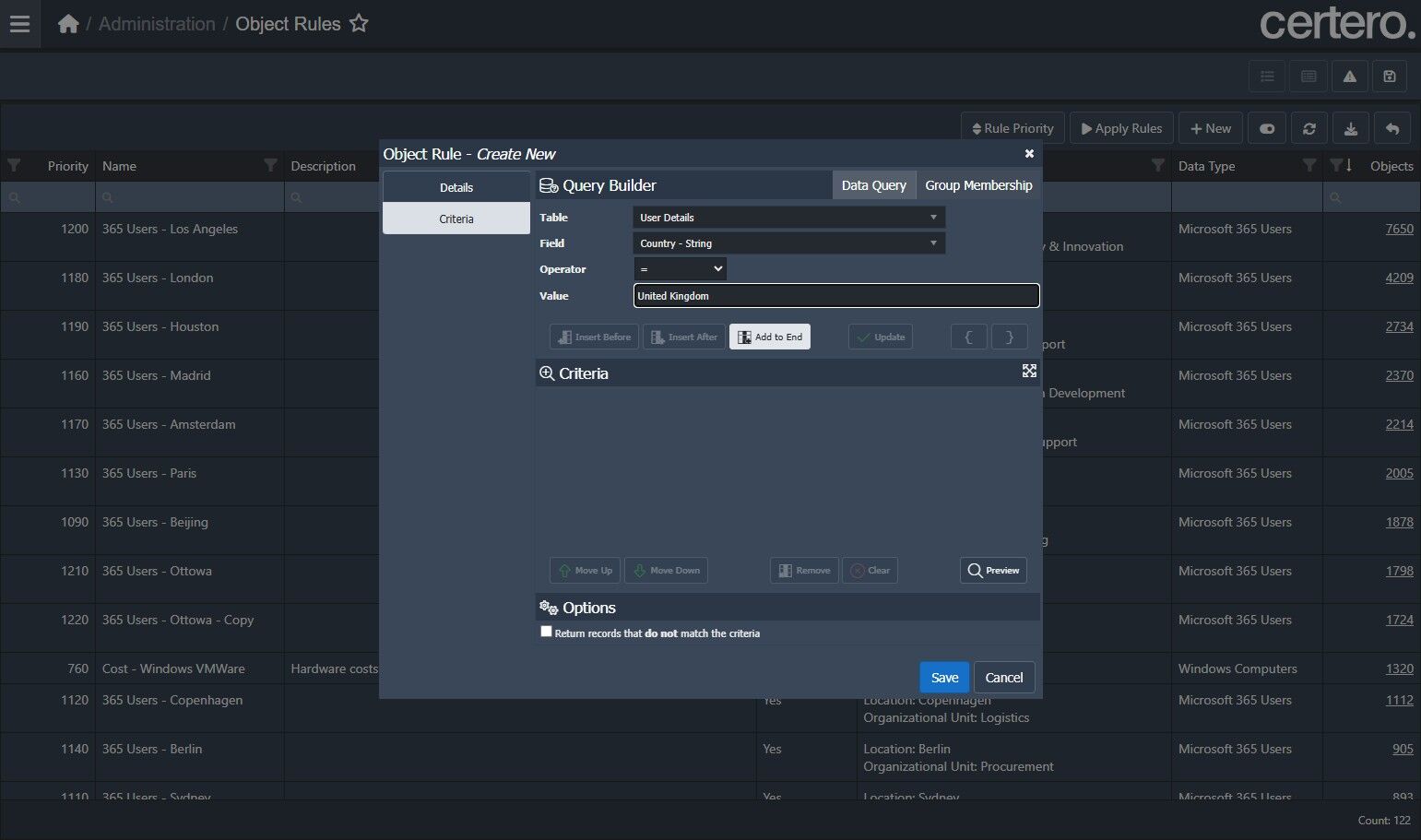
Task: Click the Add to End button
Action: pos(770,337)
